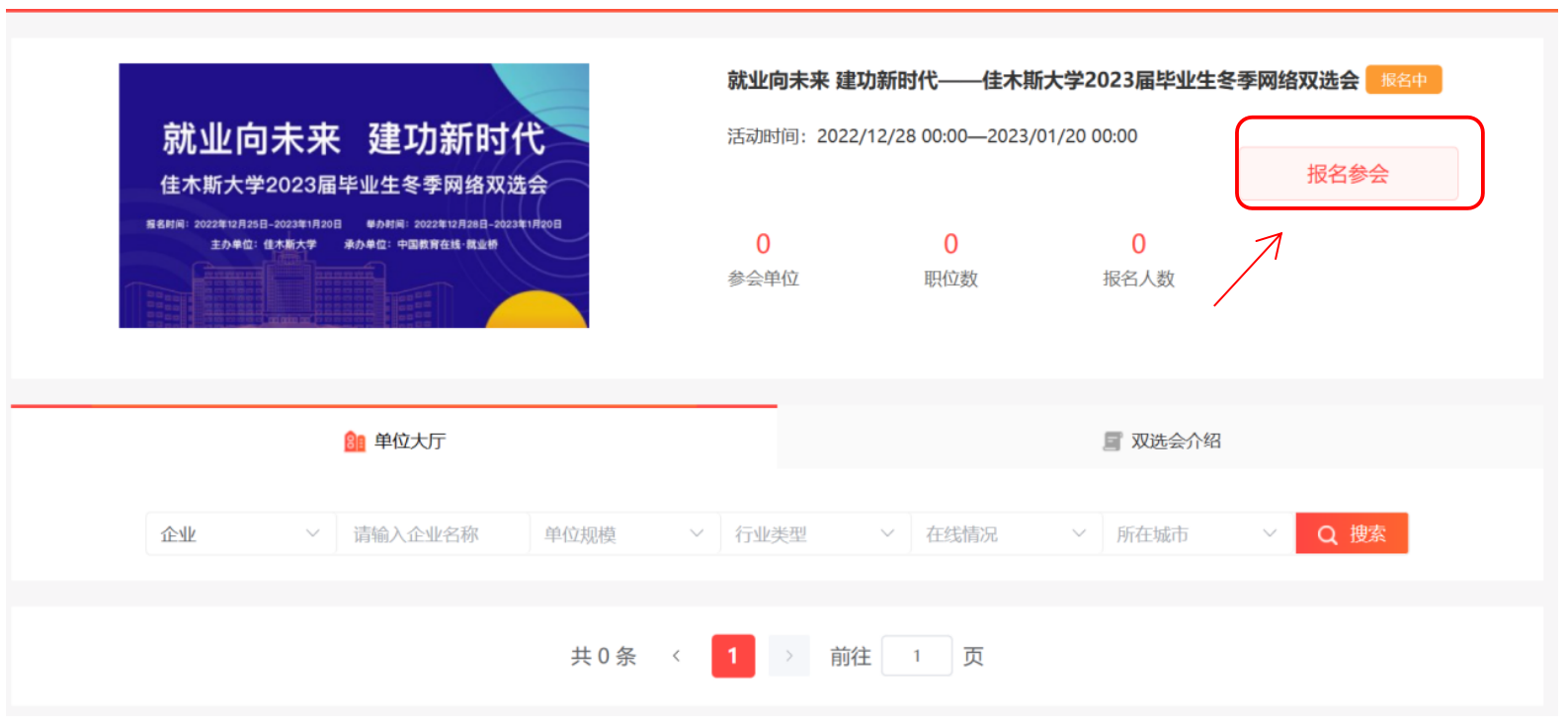Open the 双选会介绍 tab
Viewport: 1568px width, 726px height.
point(1162,441)
